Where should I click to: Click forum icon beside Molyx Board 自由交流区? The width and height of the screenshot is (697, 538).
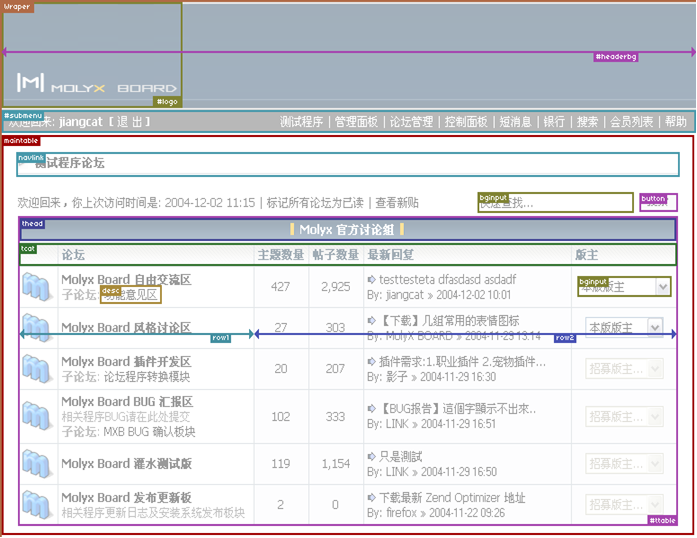[x=37, y=287]
